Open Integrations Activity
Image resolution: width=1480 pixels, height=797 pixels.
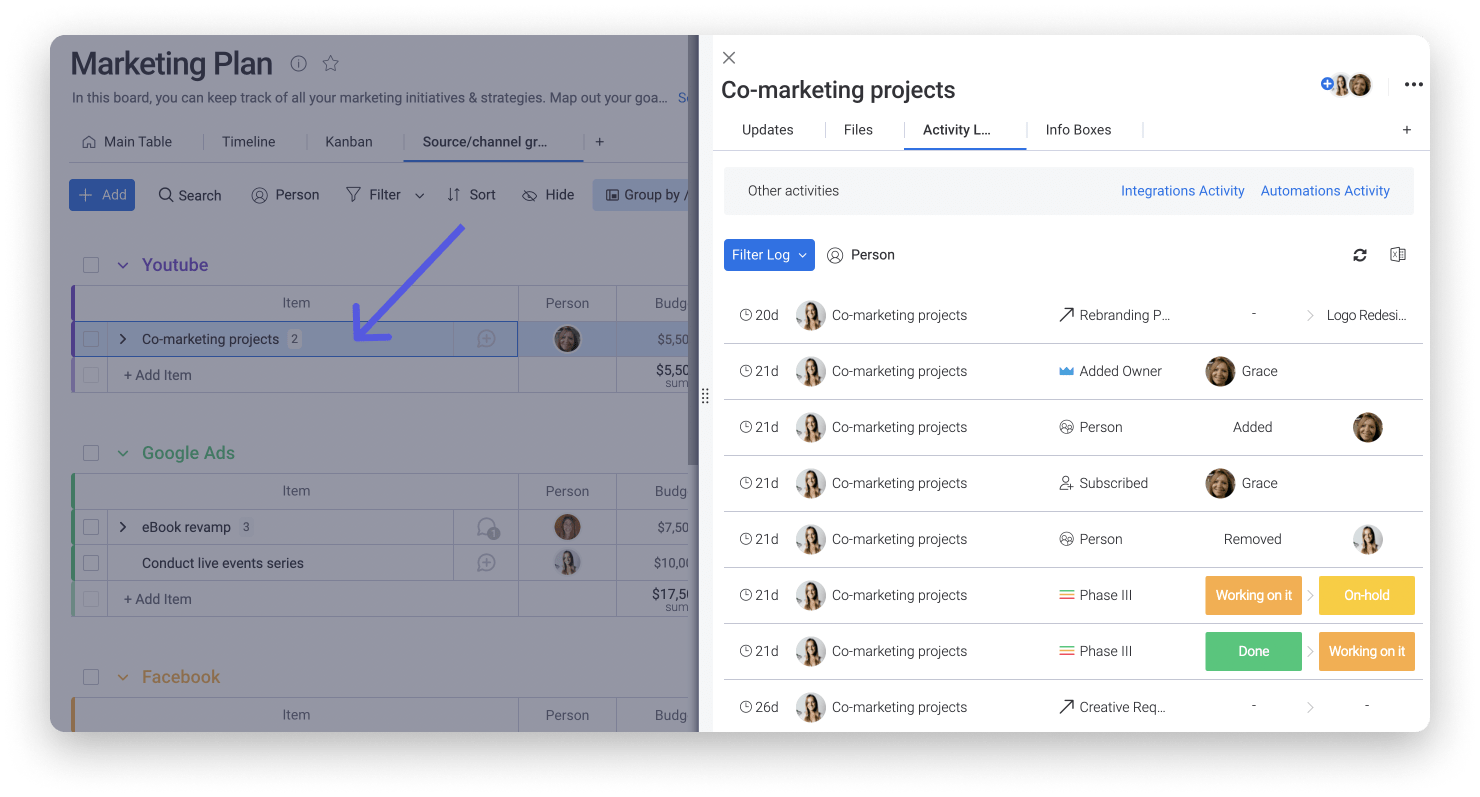[x=1182, y=190]
